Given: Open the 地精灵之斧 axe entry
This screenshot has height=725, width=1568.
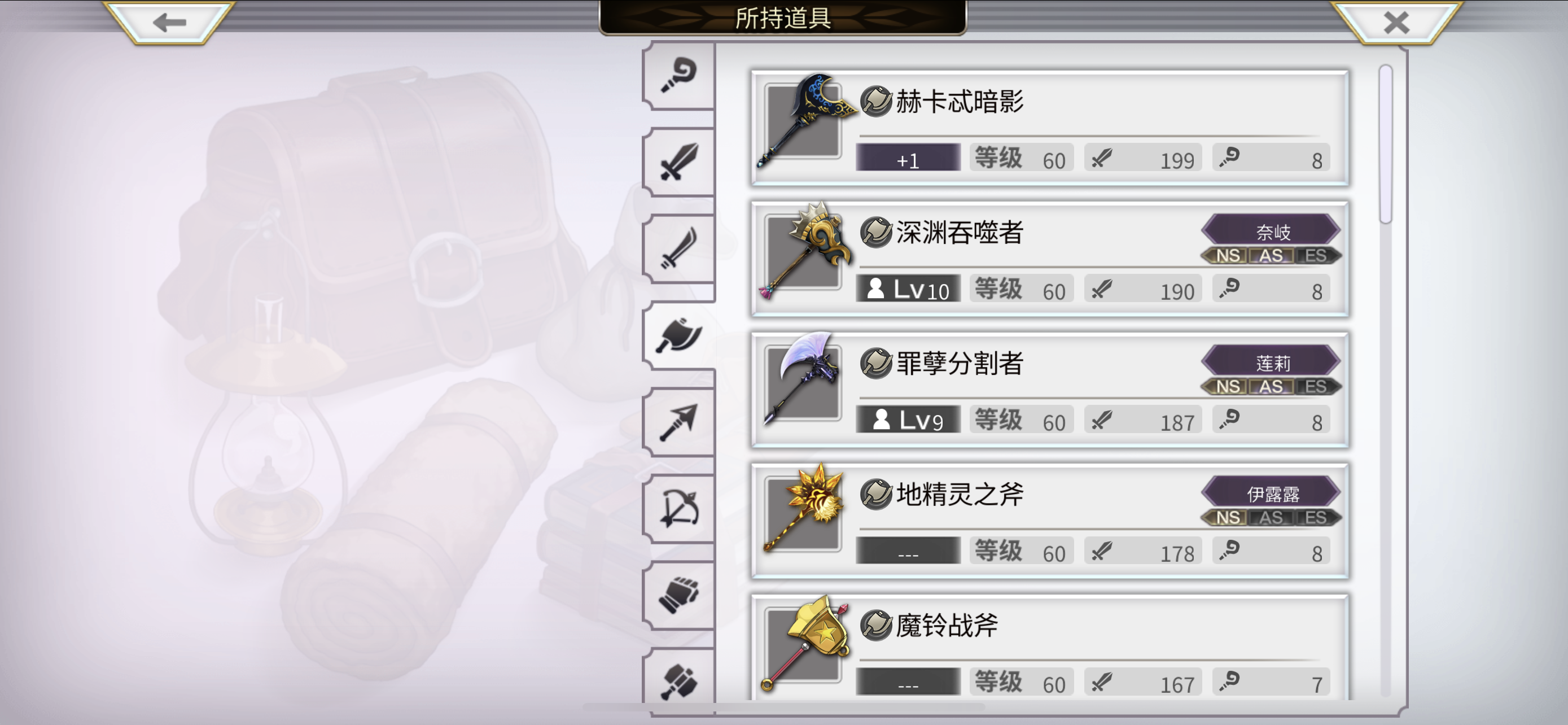Looking at the screenshot, I should (x=1050, y=521).
